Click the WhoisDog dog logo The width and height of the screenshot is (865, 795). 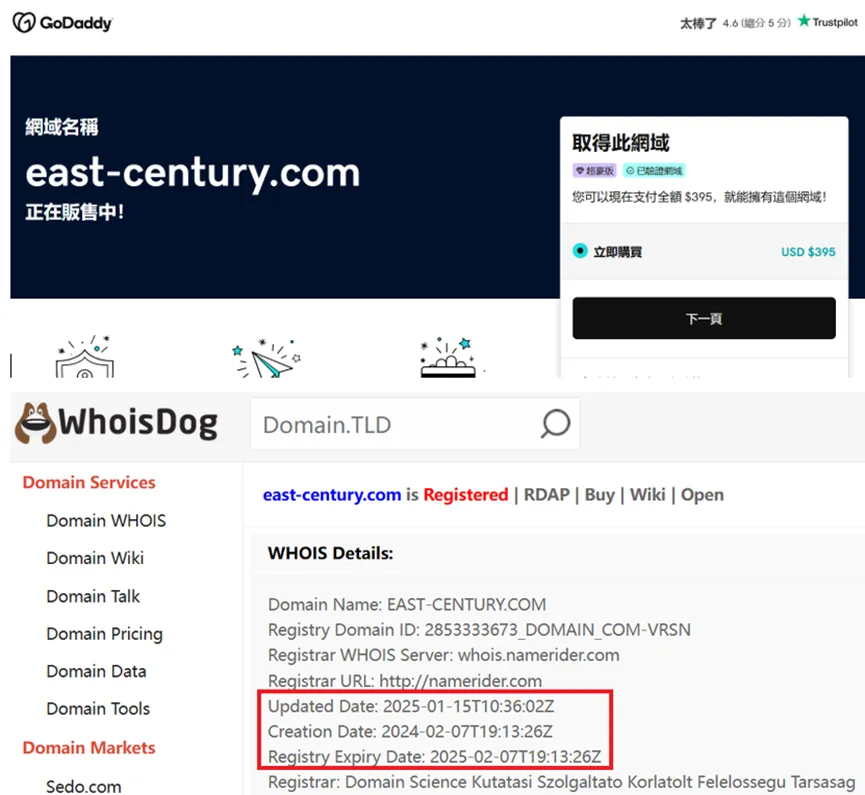pos(35,423)
